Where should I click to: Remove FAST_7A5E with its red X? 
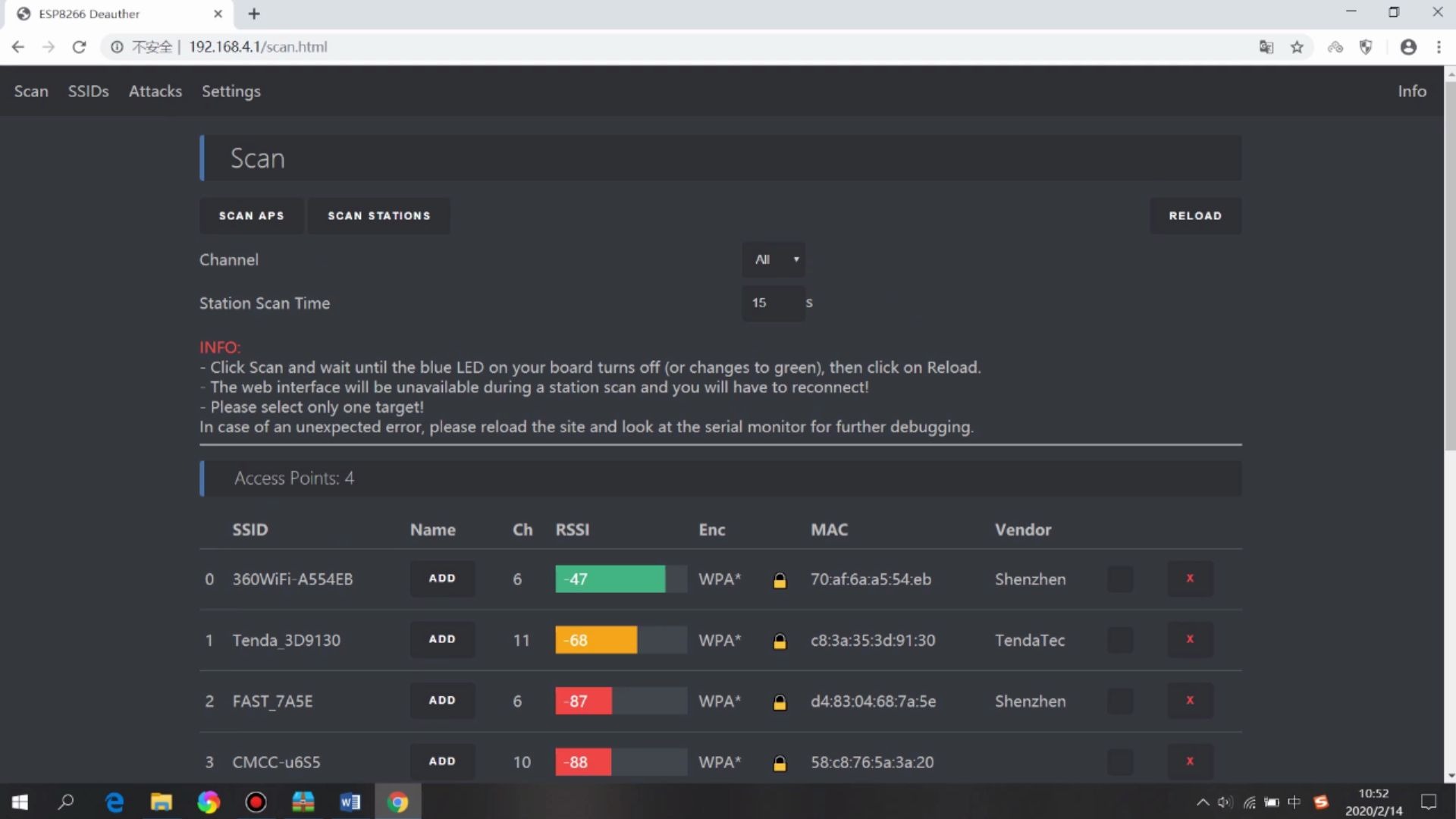[x=1190, y=701]
